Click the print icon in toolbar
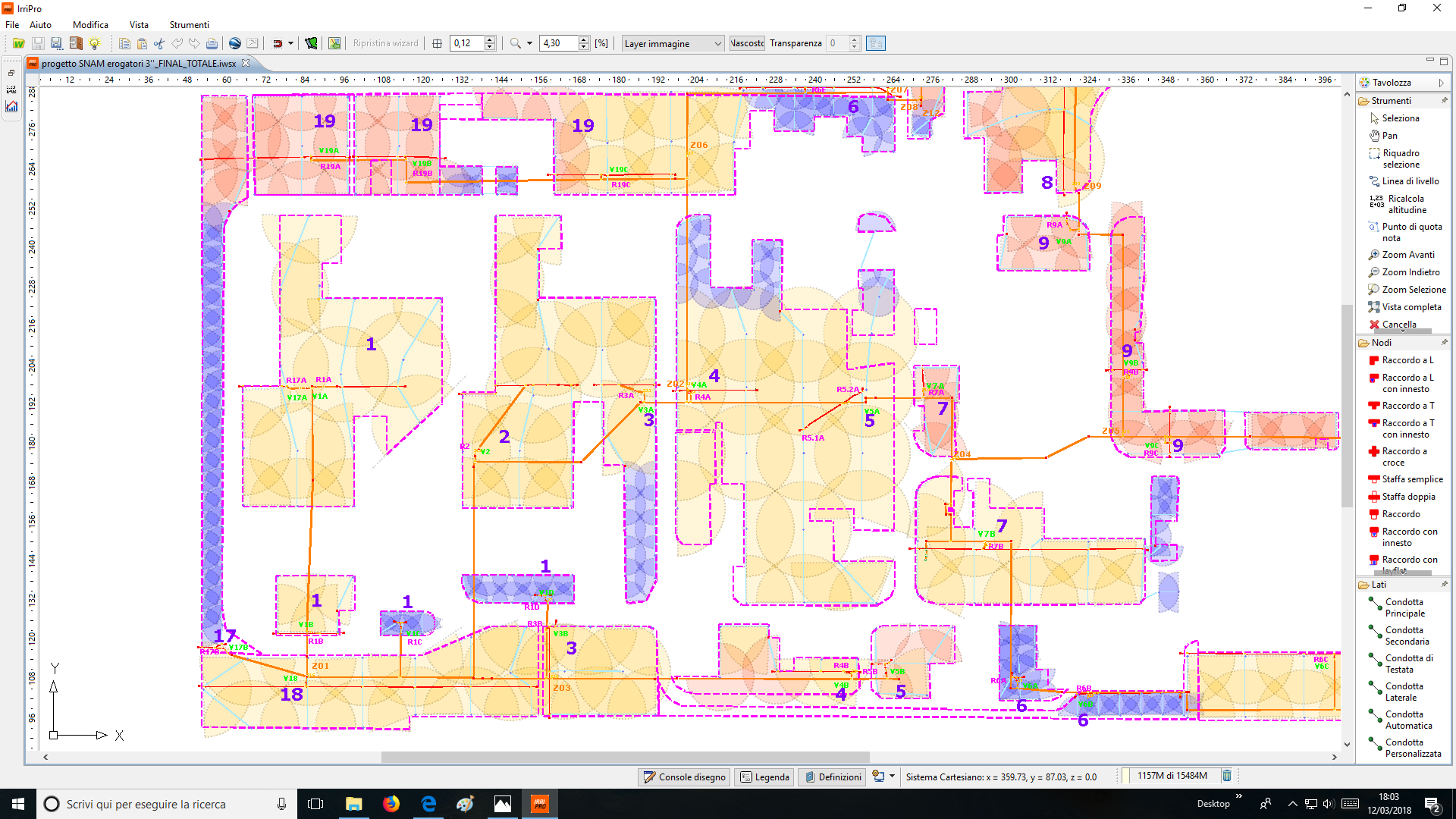Image resolution: width=1456 pixels, height=819 pixels. click(212, 43)
